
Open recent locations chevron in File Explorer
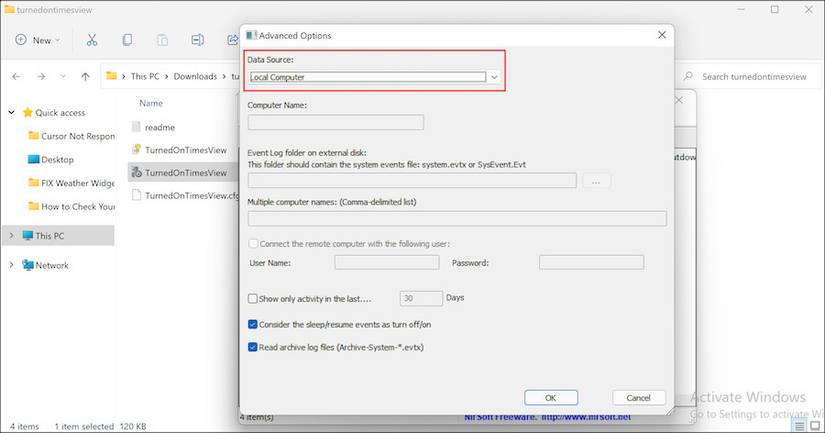coord(63,77)
